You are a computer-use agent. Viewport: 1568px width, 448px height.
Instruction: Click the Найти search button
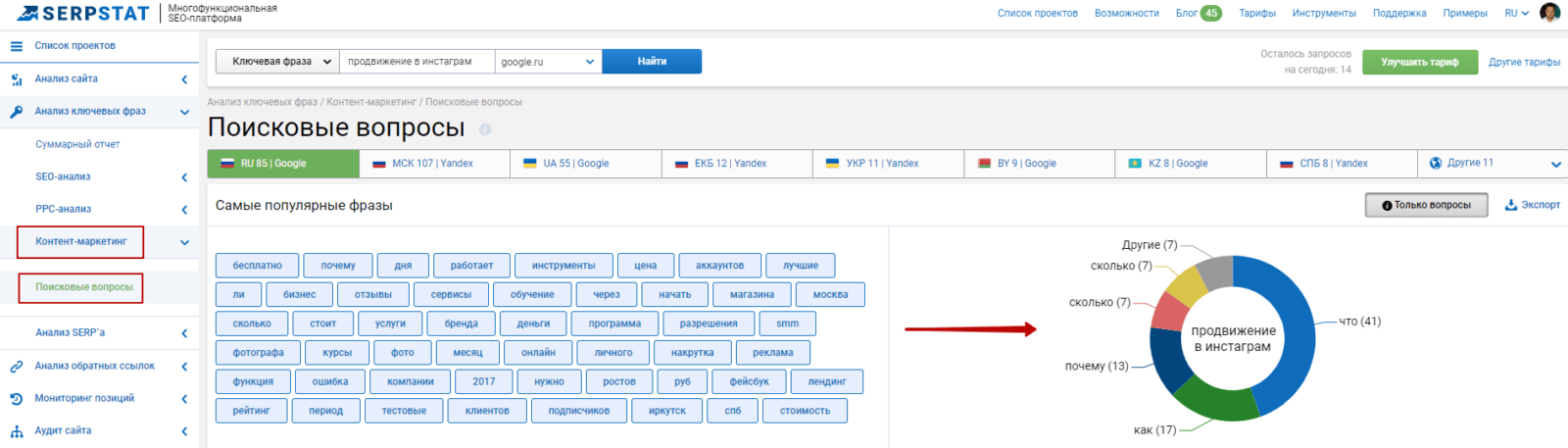click(x=652, y=62)
